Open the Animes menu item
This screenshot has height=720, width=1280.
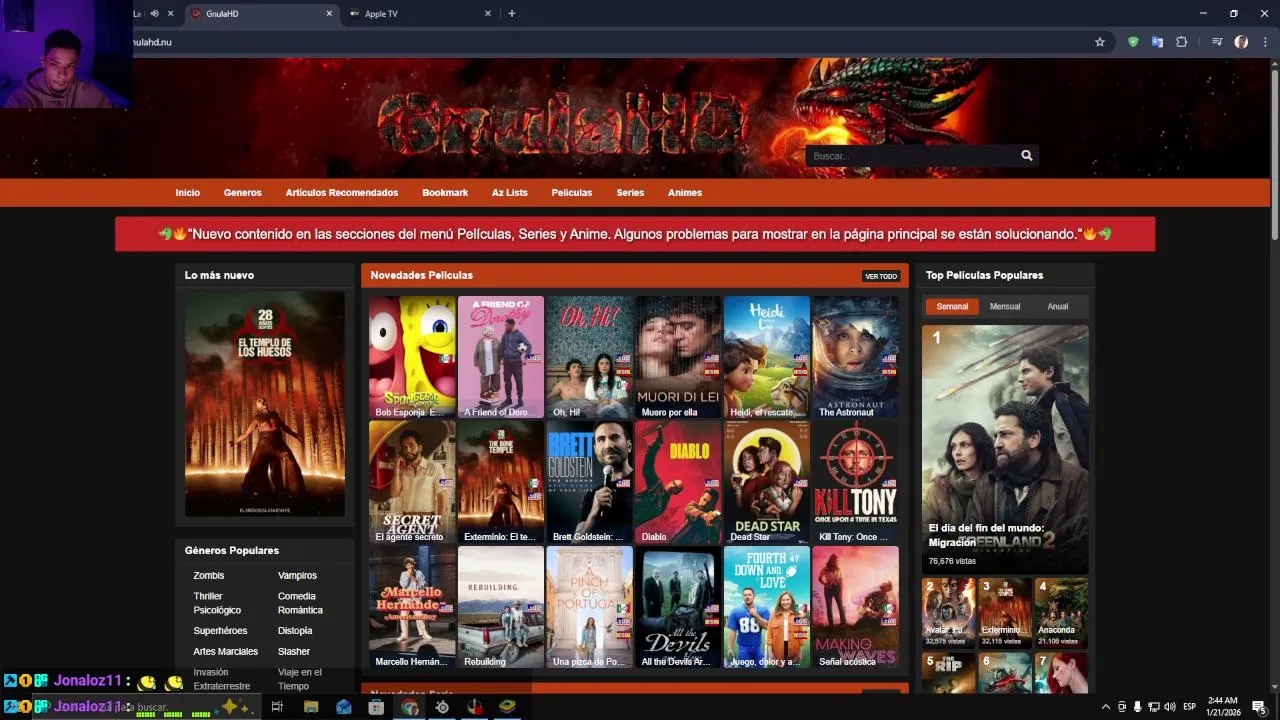(685, 193)
